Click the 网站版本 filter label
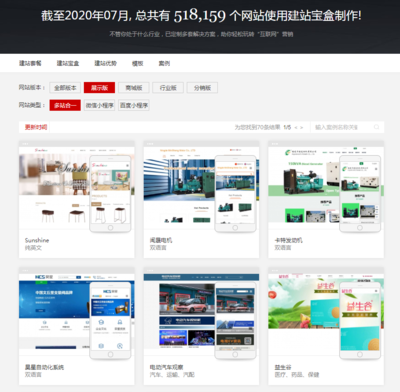Image resolution: width=400 pixels, height=392 pixels. [31, 87]
